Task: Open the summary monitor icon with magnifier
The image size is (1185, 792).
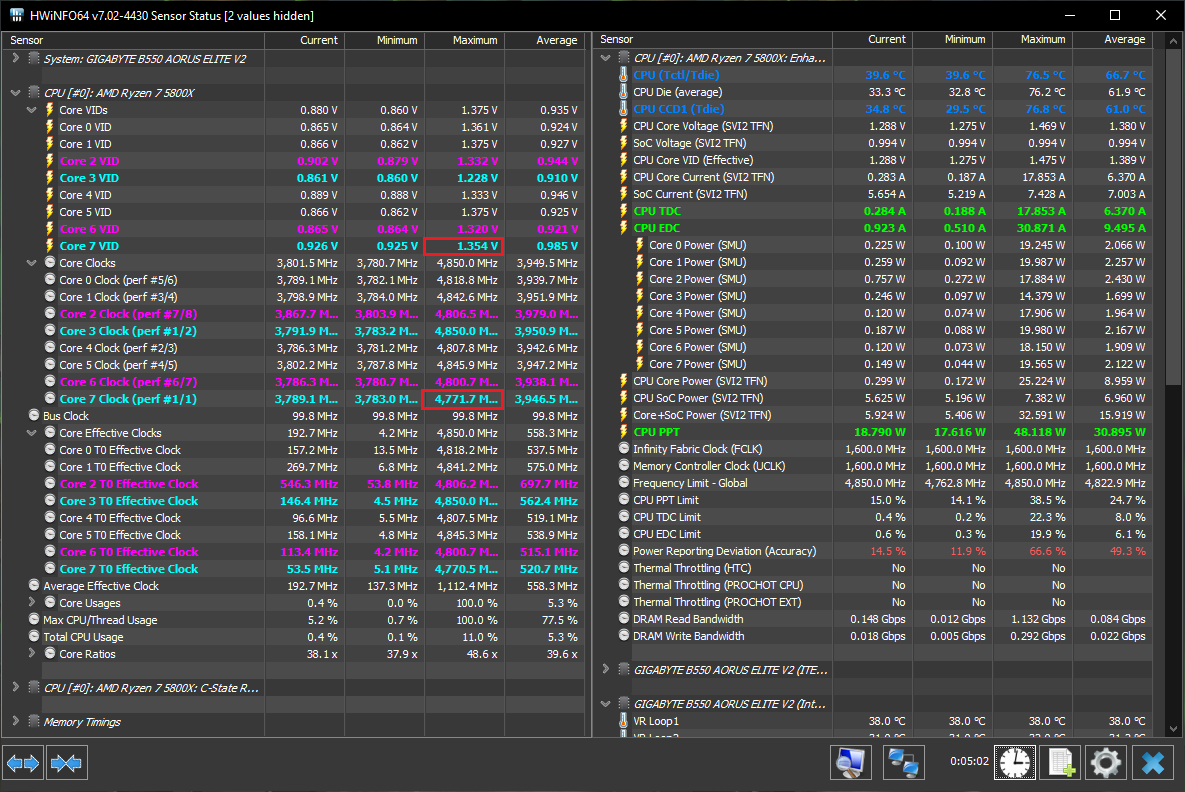Action: point(851,763)
